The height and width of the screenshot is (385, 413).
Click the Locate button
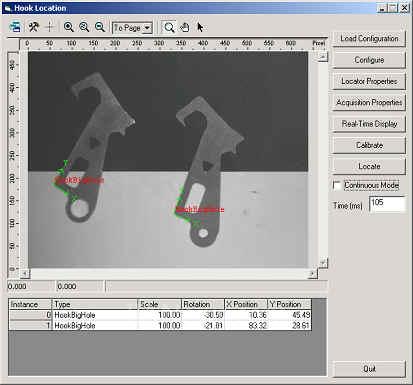[369, 166]
